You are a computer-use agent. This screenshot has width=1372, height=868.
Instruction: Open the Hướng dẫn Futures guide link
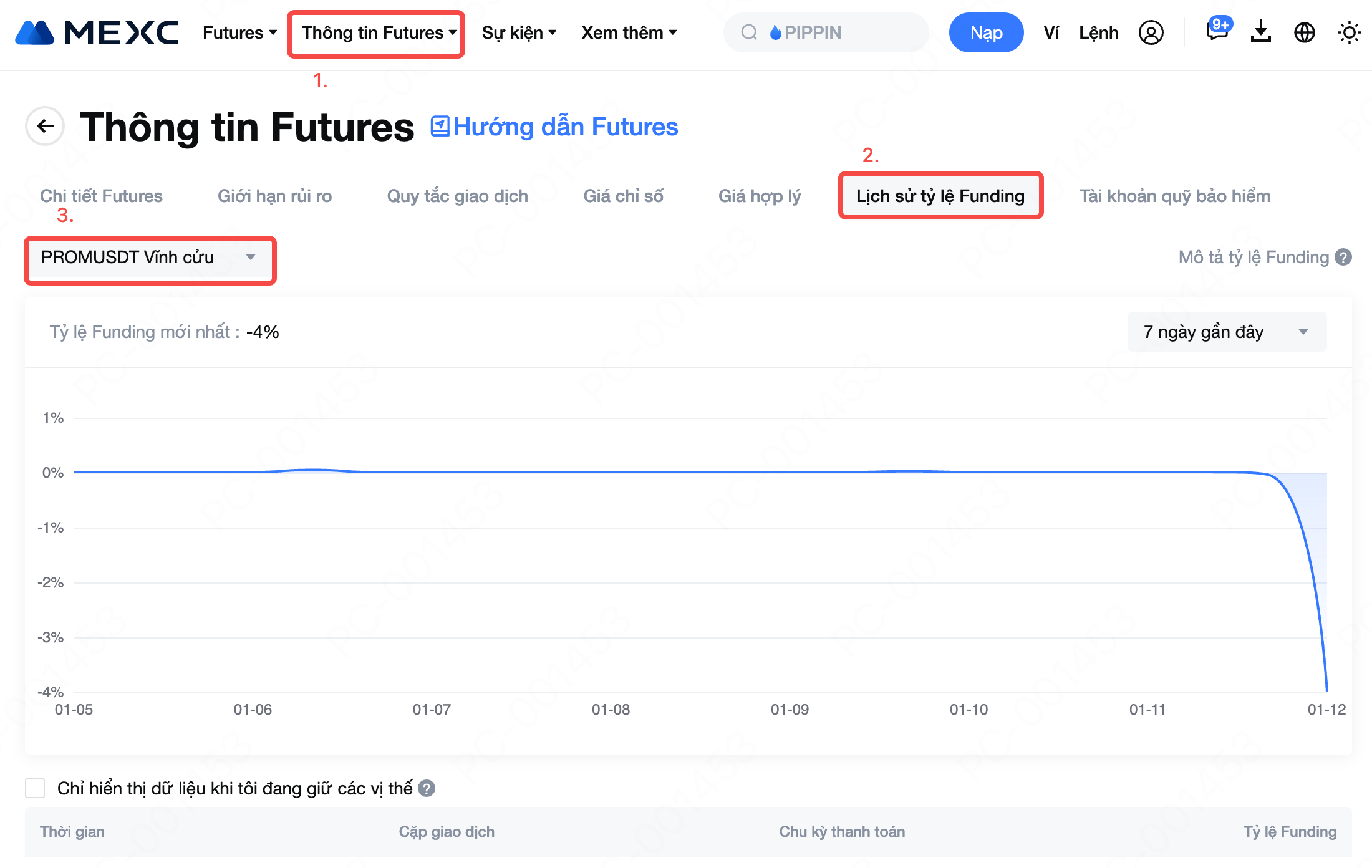[554, 127]
